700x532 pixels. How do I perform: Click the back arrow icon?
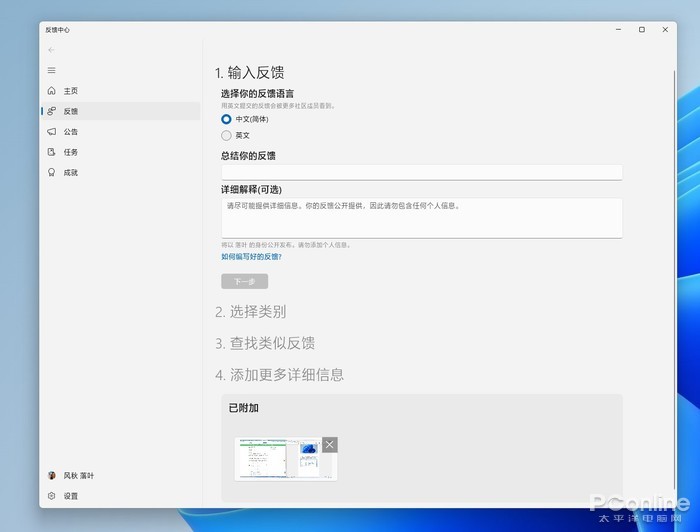[51, 50]
